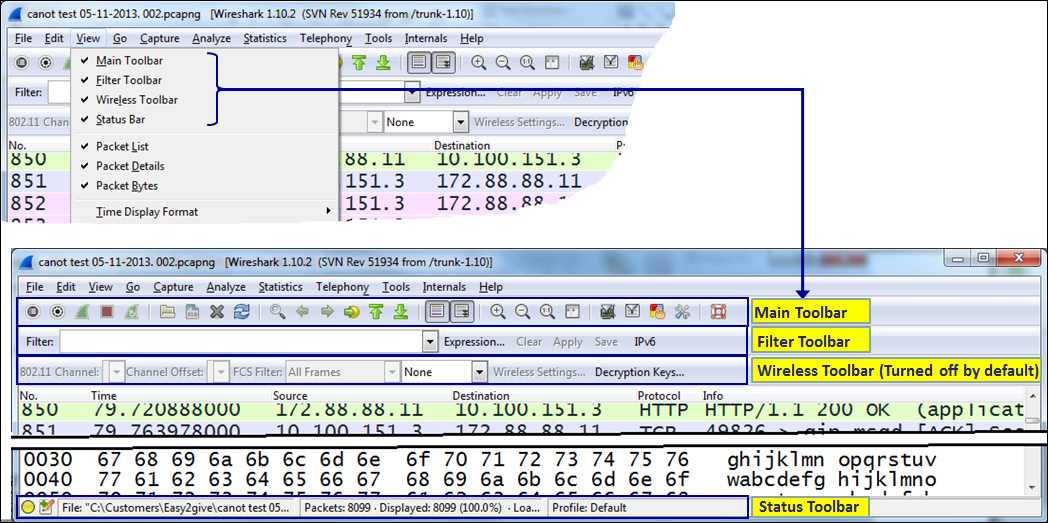Go forward in packet history, lower window
The image size is (1048, 523).
pos(327,311)
